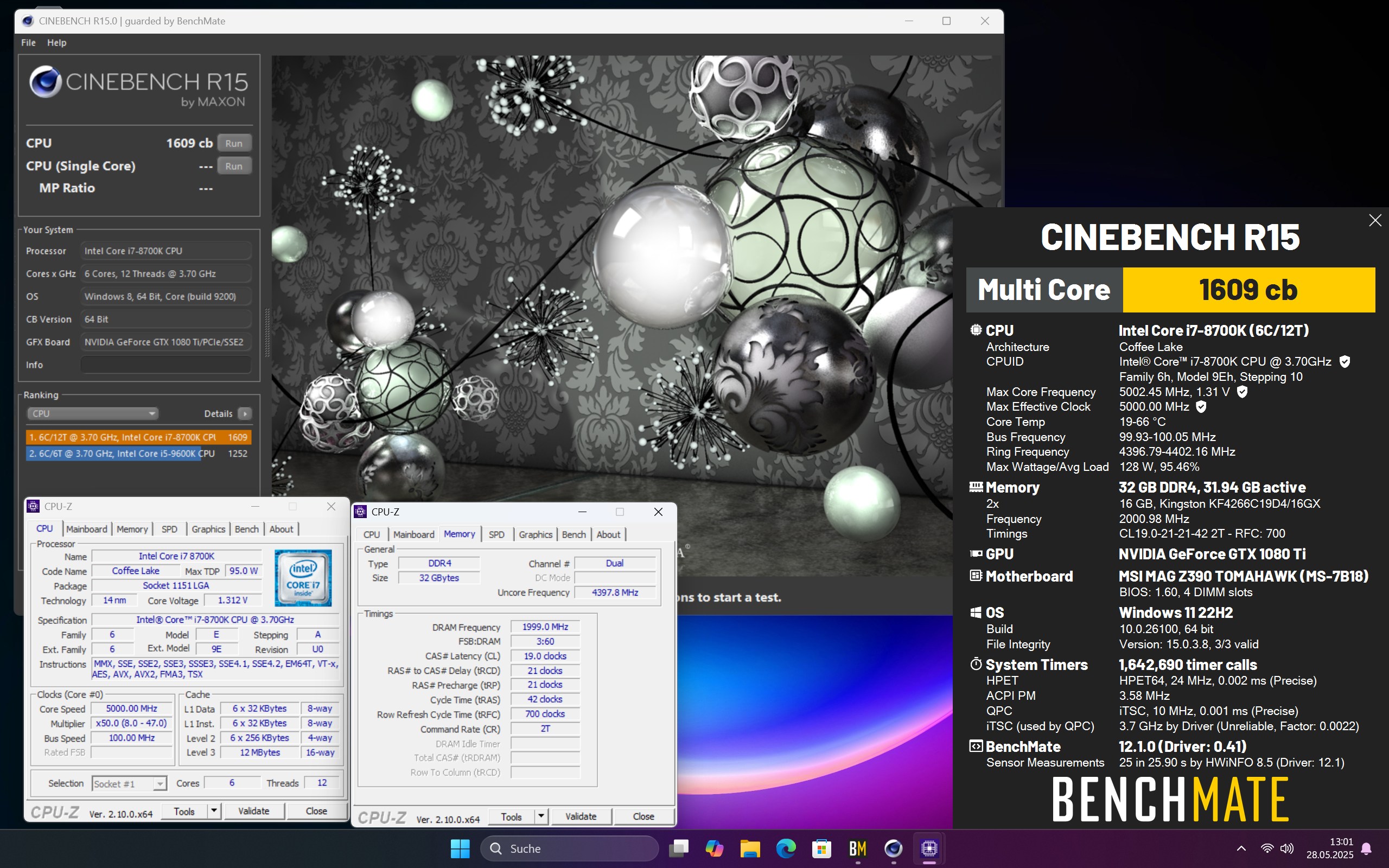Click the 1609 cb yellow score badge

coord(1248,290)
